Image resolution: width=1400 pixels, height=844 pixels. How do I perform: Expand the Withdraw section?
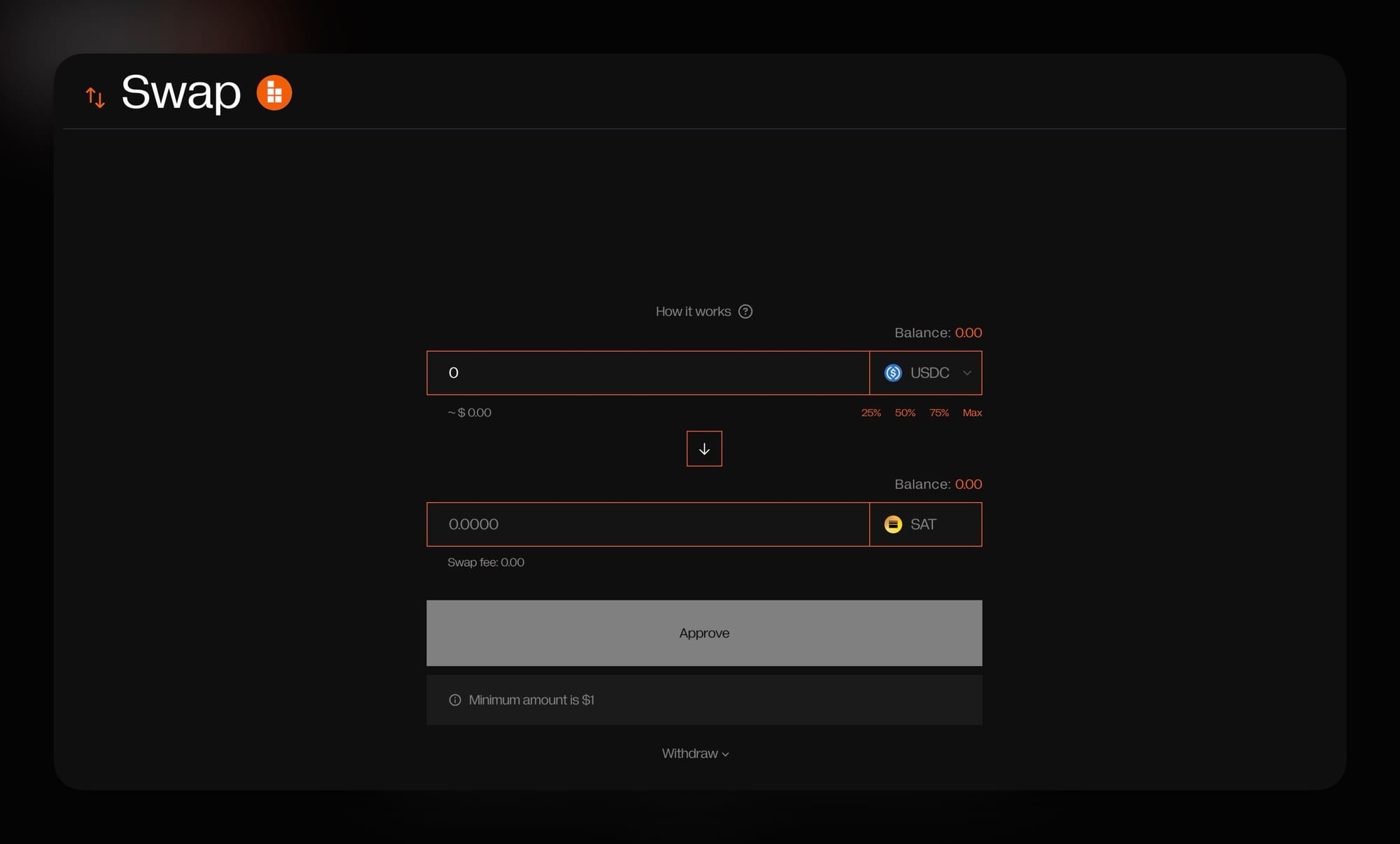coord(695,754)
